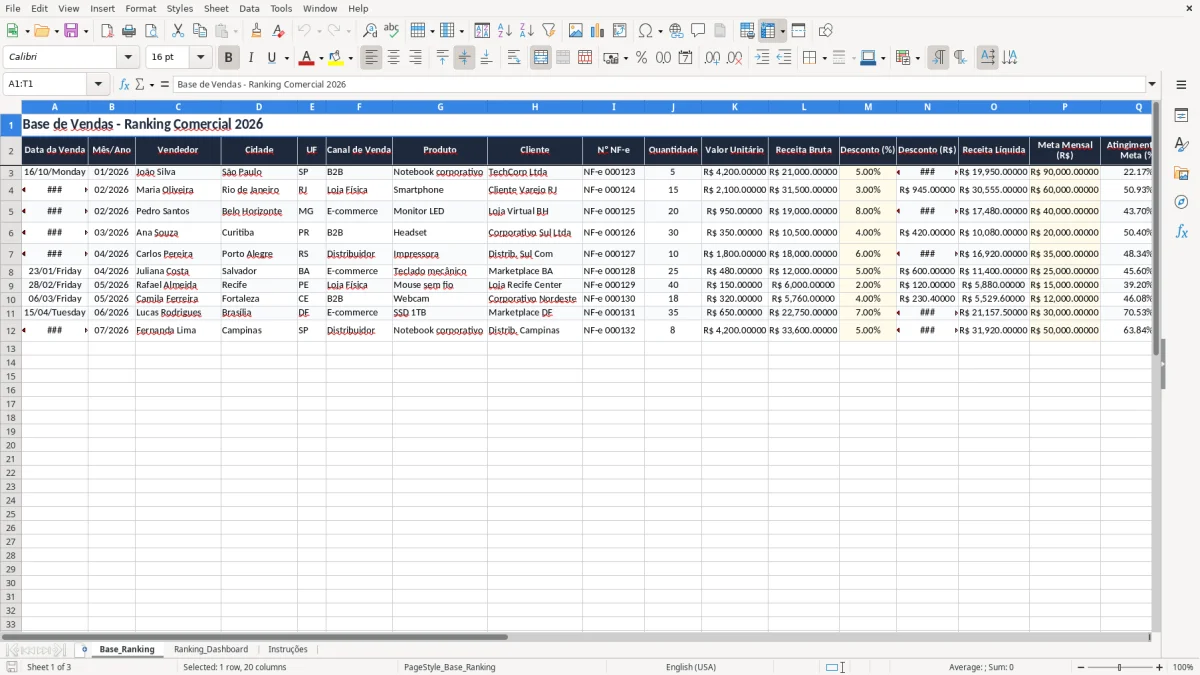Open Print Preview
Screen dimensions: 1200x675
tap(150, 31)
